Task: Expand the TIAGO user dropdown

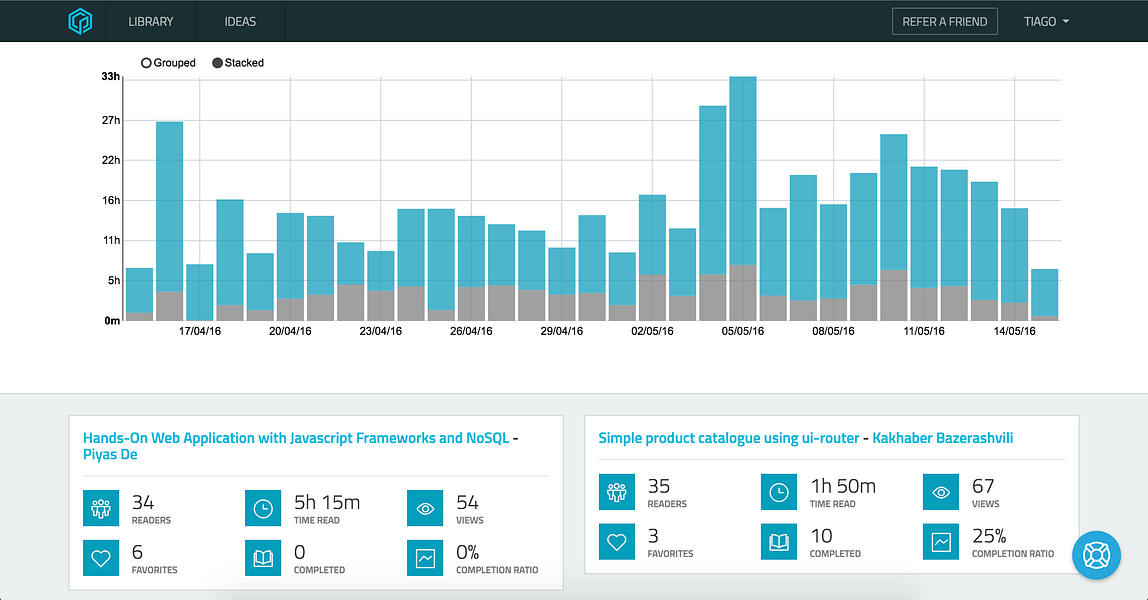Action: click(x=1046, y=21)
